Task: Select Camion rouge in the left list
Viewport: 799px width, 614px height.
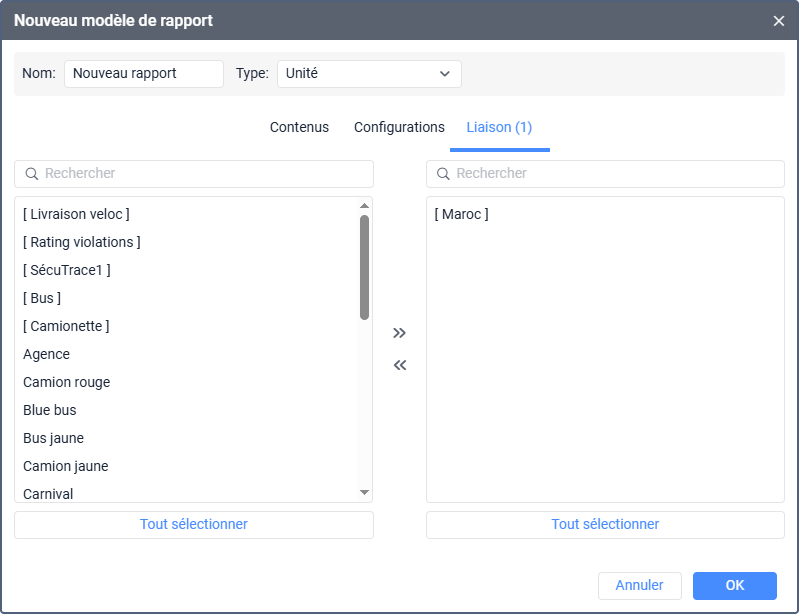Action: click(x=67, y=382)
